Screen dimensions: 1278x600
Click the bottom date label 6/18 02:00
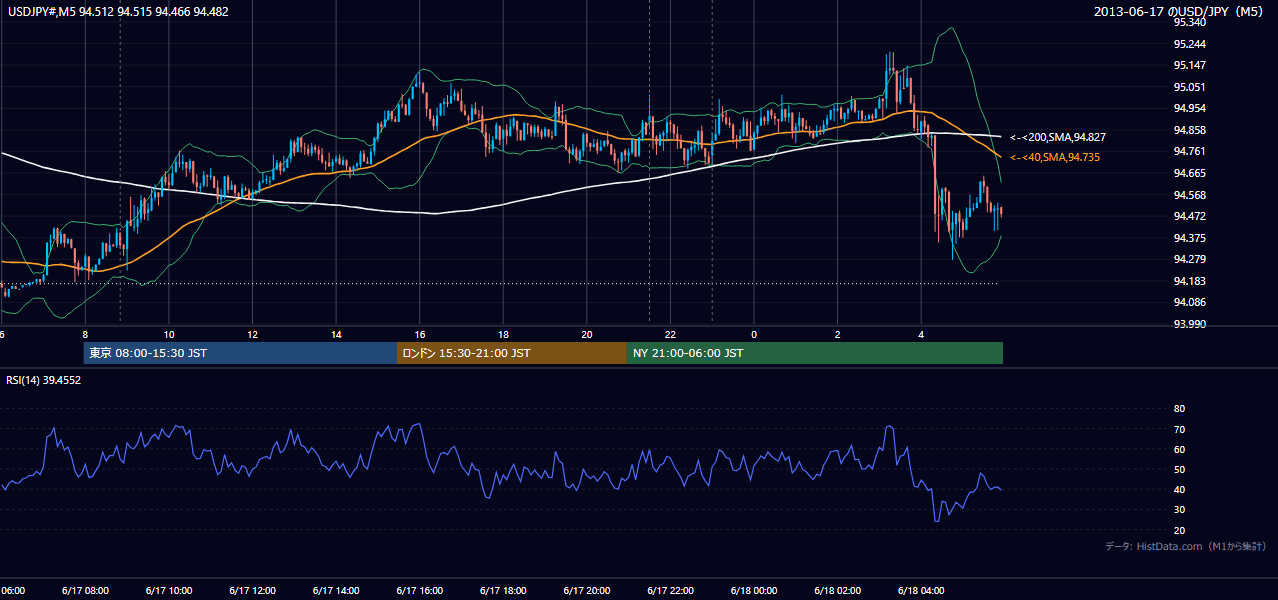[x=838, y=591]
